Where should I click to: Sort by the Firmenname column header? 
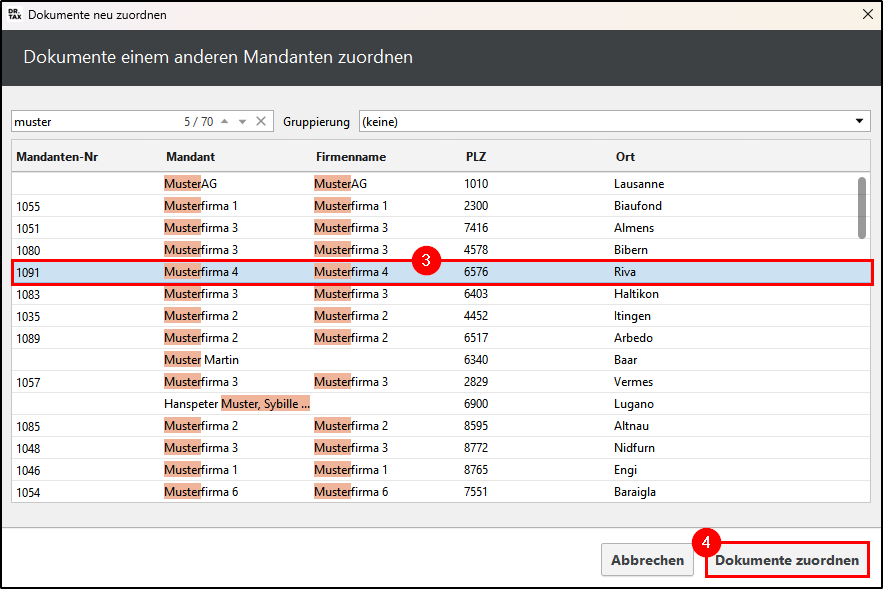[x=350, y=157]
